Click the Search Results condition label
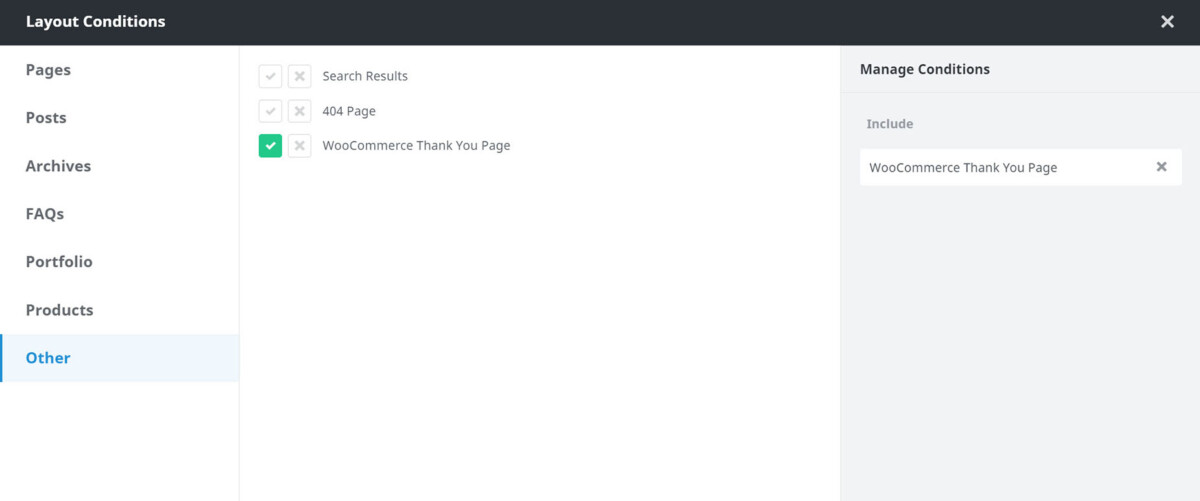 tap(365, 76)
